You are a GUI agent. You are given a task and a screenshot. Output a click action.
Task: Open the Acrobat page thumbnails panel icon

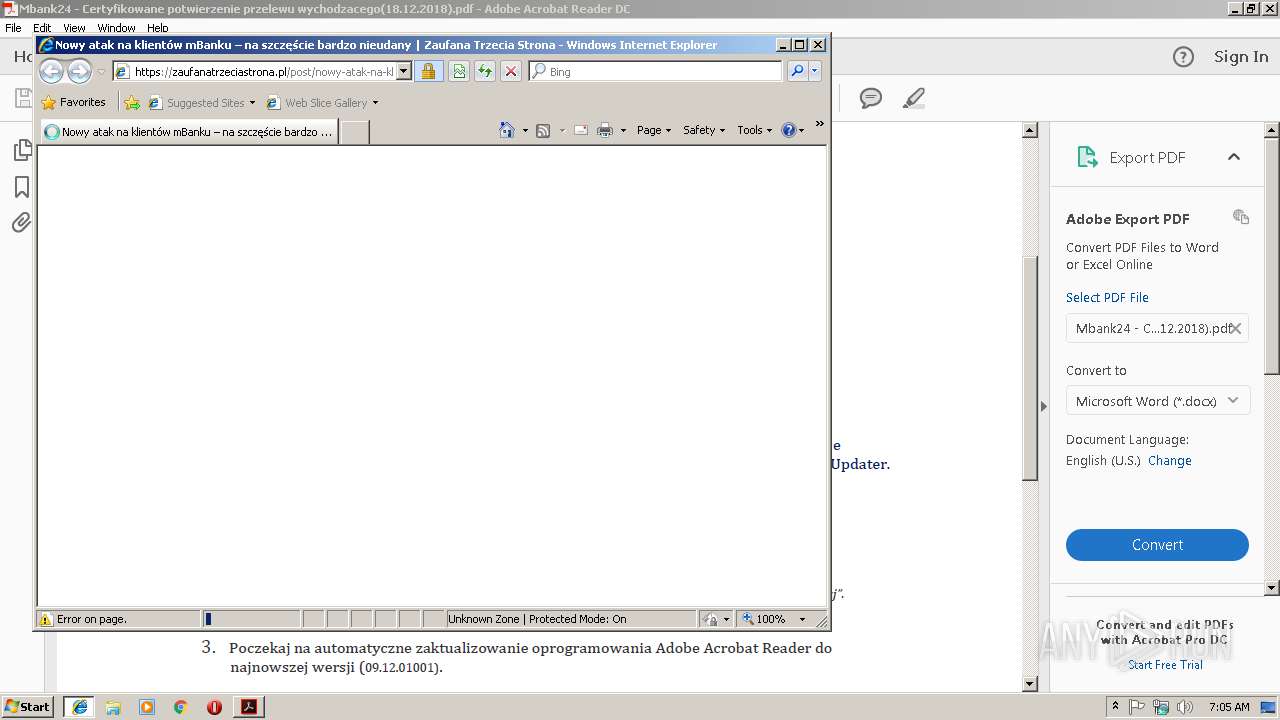[x=21, y=150]
